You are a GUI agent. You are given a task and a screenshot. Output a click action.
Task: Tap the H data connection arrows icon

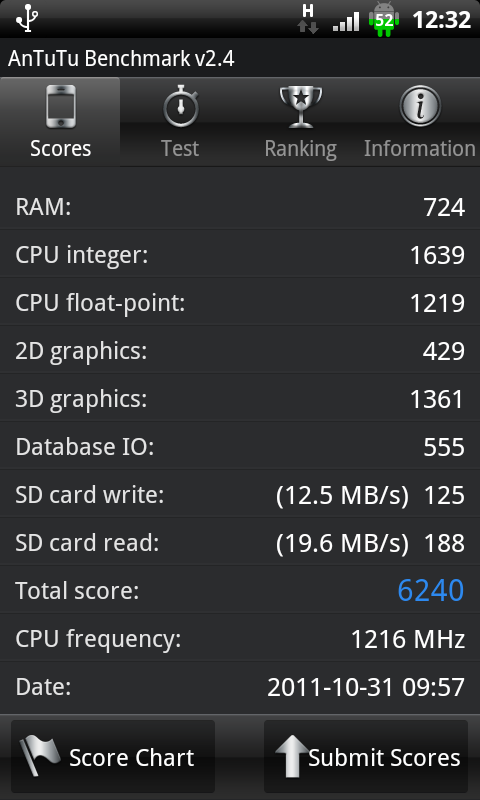[x=308, y=19]
